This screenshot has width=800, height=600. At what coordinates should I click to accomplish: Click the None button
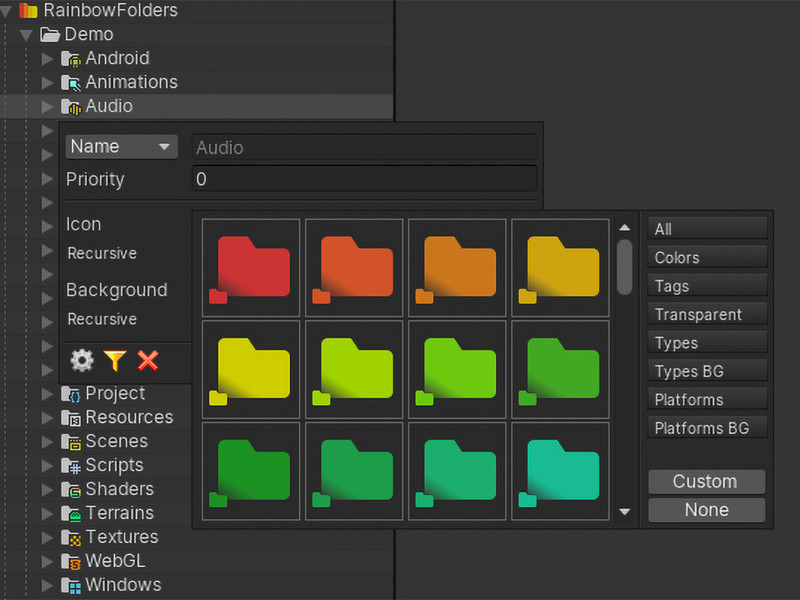707,510
